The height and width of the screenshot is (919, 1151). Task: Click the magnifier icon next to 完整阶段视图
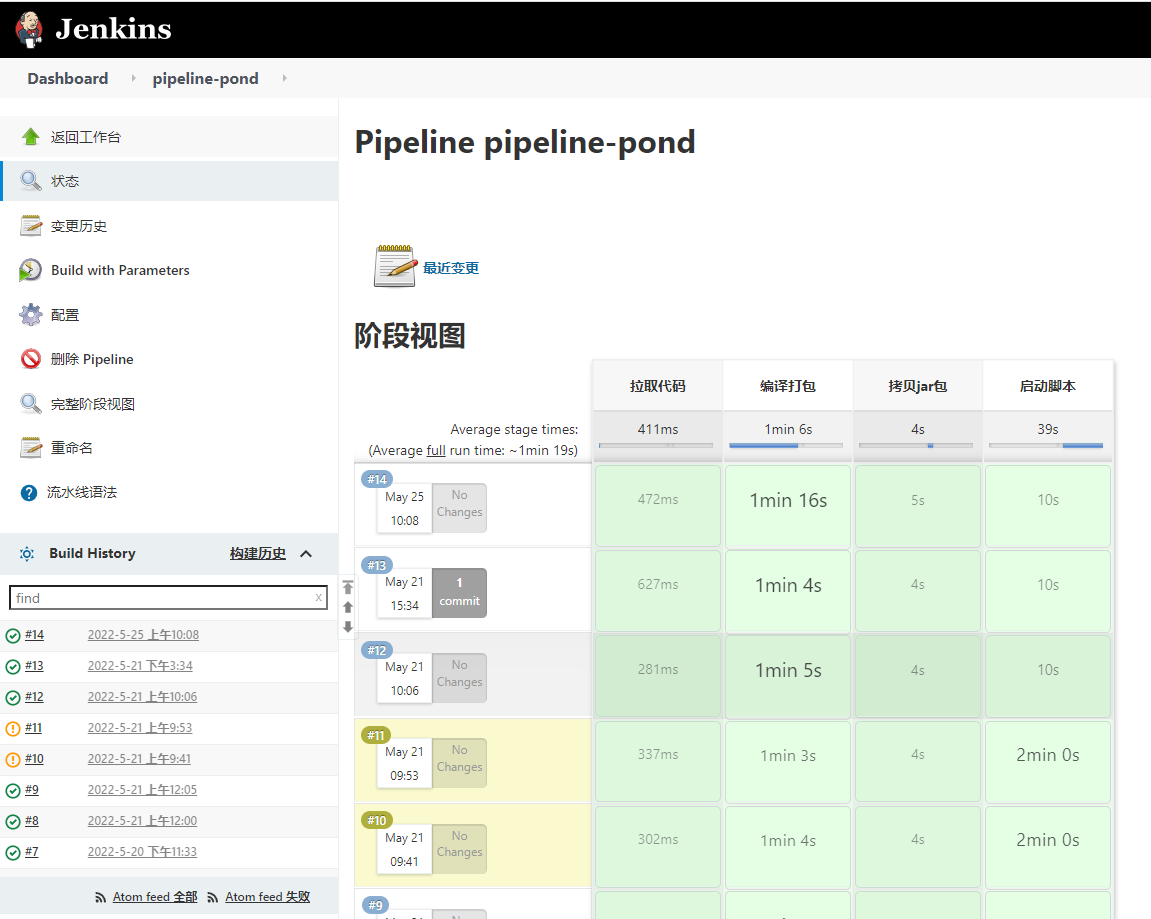tap(30, 403)
